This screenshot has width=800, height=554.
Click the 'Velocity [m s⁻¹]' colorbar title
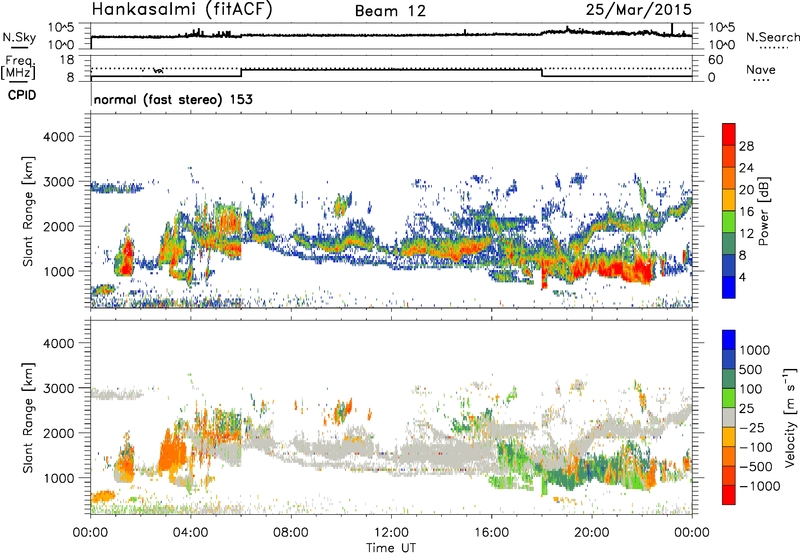[x=790, y=417]
